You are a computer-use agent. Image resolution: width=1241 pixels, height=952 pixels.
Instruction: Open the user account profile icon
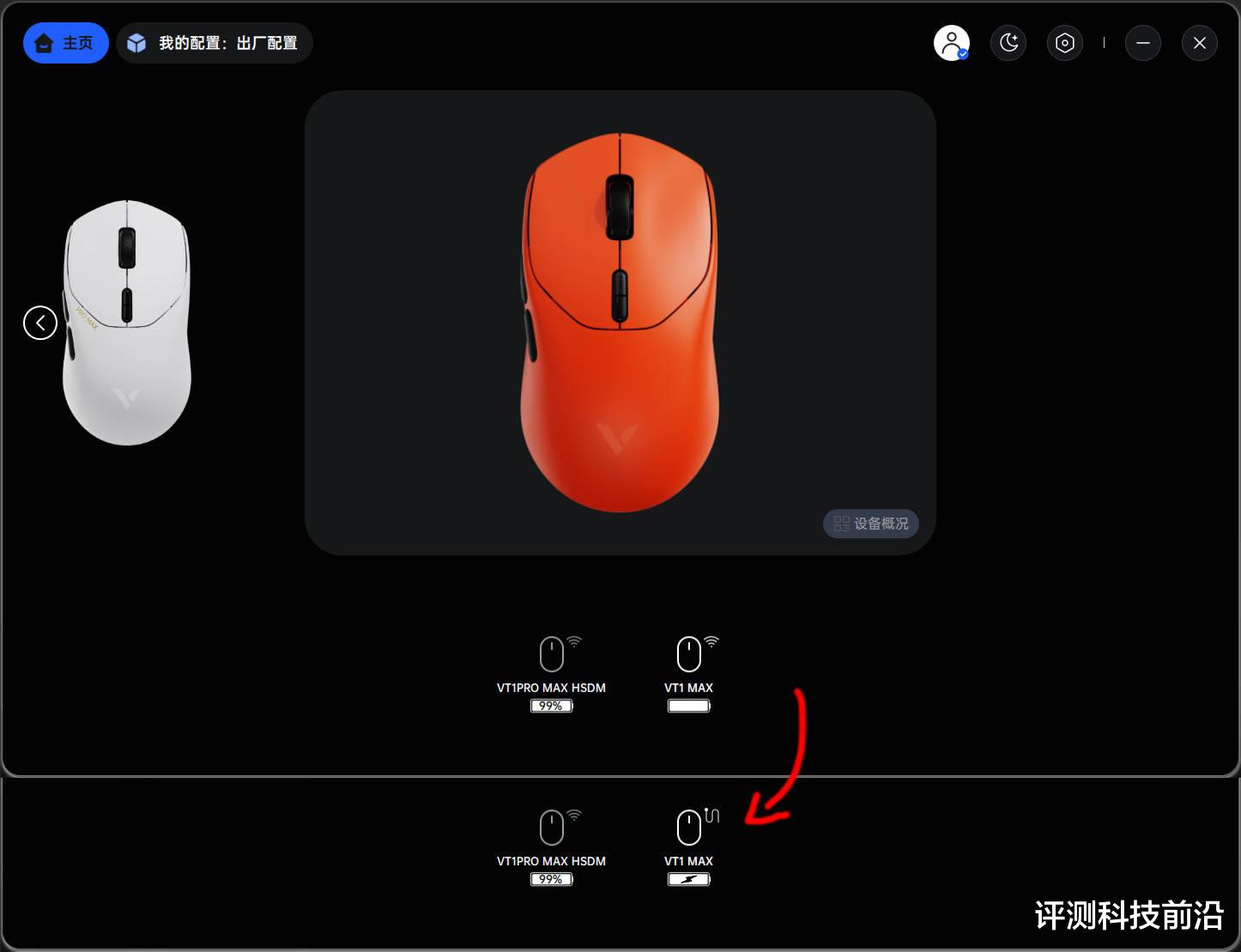tap(952, 42)
